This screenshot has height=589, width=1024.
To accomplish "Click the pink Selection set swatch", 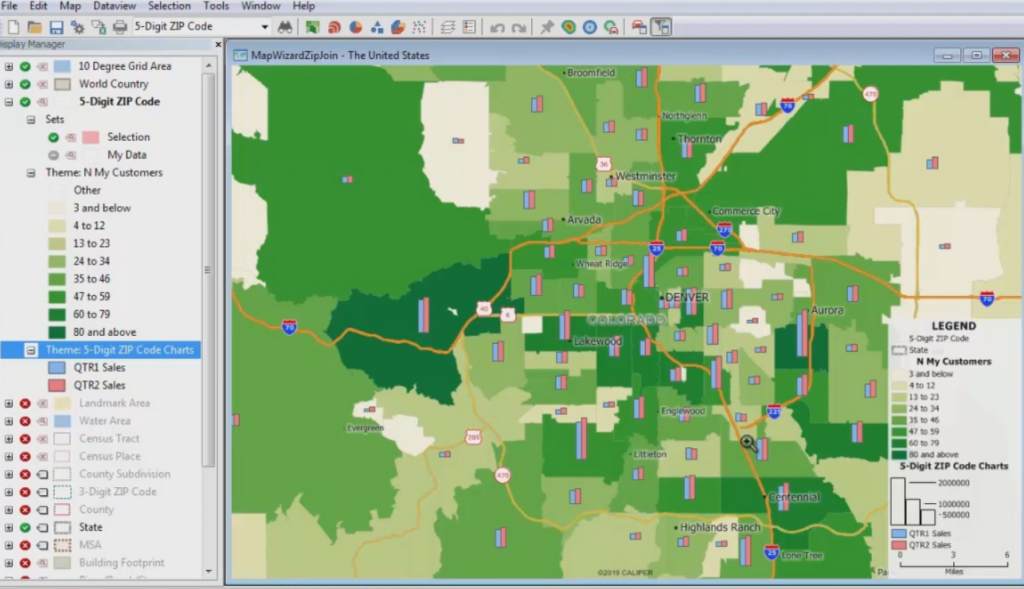I will 91,137.
